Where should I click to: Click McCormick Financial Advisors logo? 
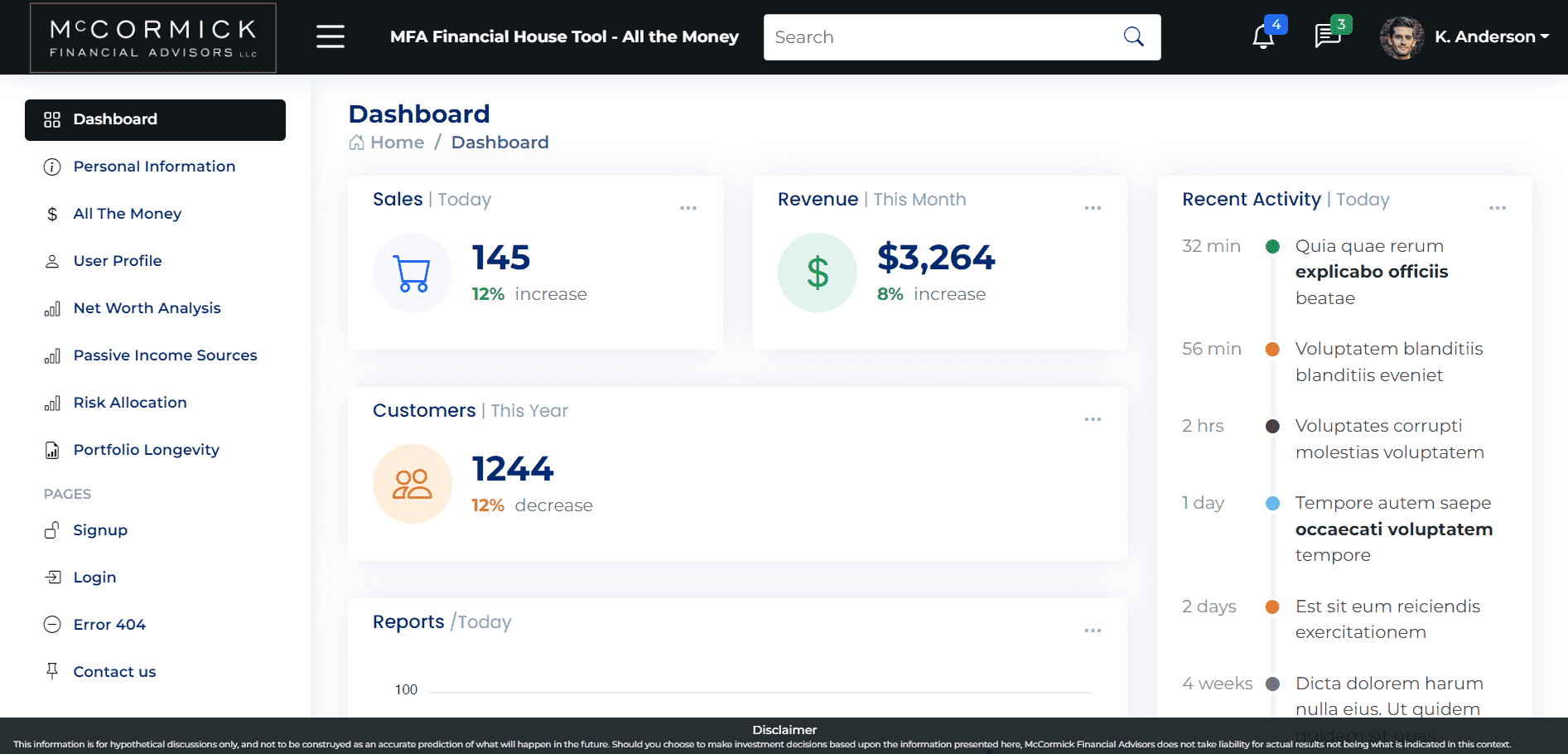coord(153,37)
